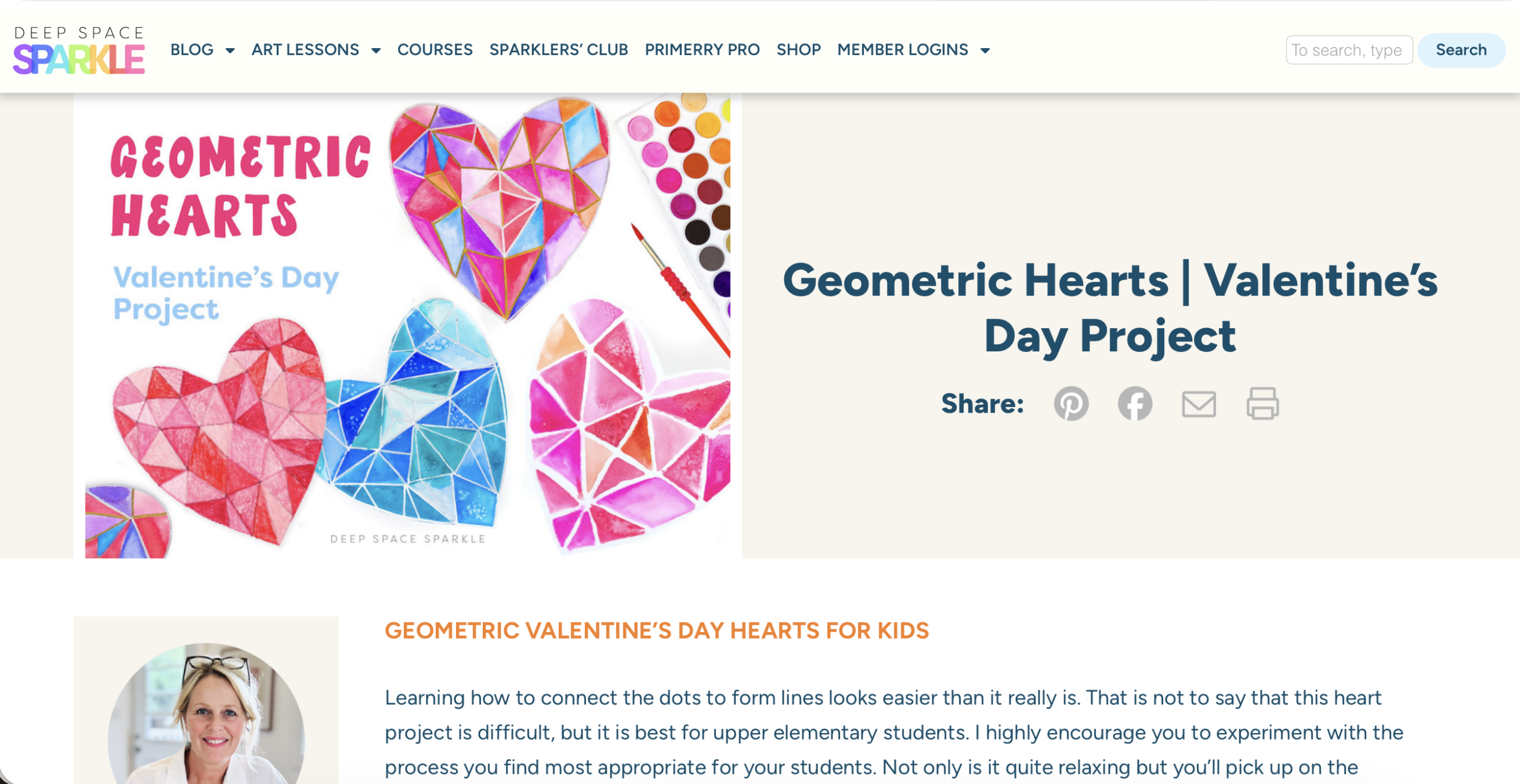Go to Sparklers' Club page

pos(559,50)
